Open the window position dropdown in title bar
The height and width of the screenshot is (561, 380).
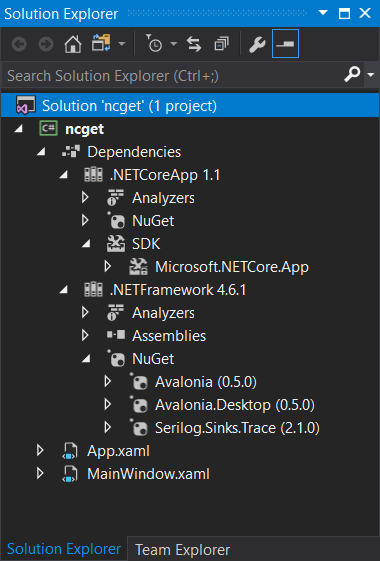pyautogui.click(x=323, y=13)
